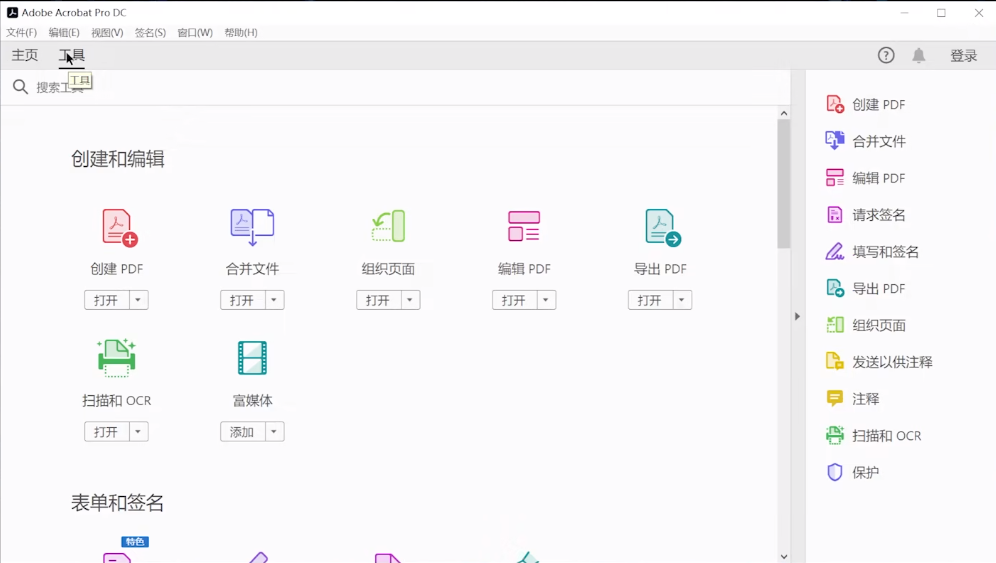Select 扫描和 OCR in the right sidebar
Image resolution: width=996 pixels, height=563 pixels.
point(873,436)
